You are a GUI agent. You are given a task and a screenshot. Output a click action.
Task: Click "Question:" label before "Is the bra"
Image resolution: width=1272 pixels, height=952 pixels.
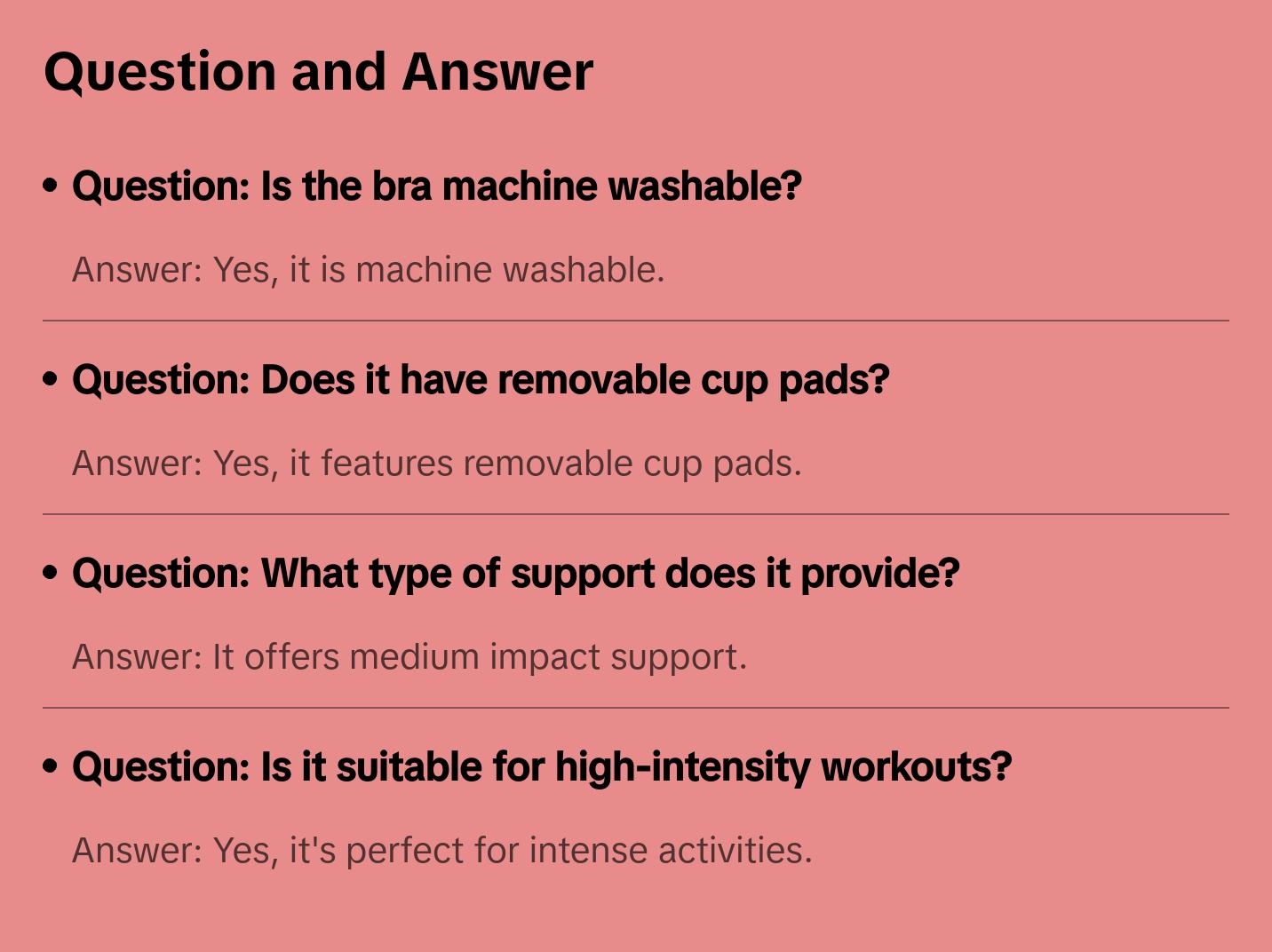pyautogui.click(x=161, y=186)
